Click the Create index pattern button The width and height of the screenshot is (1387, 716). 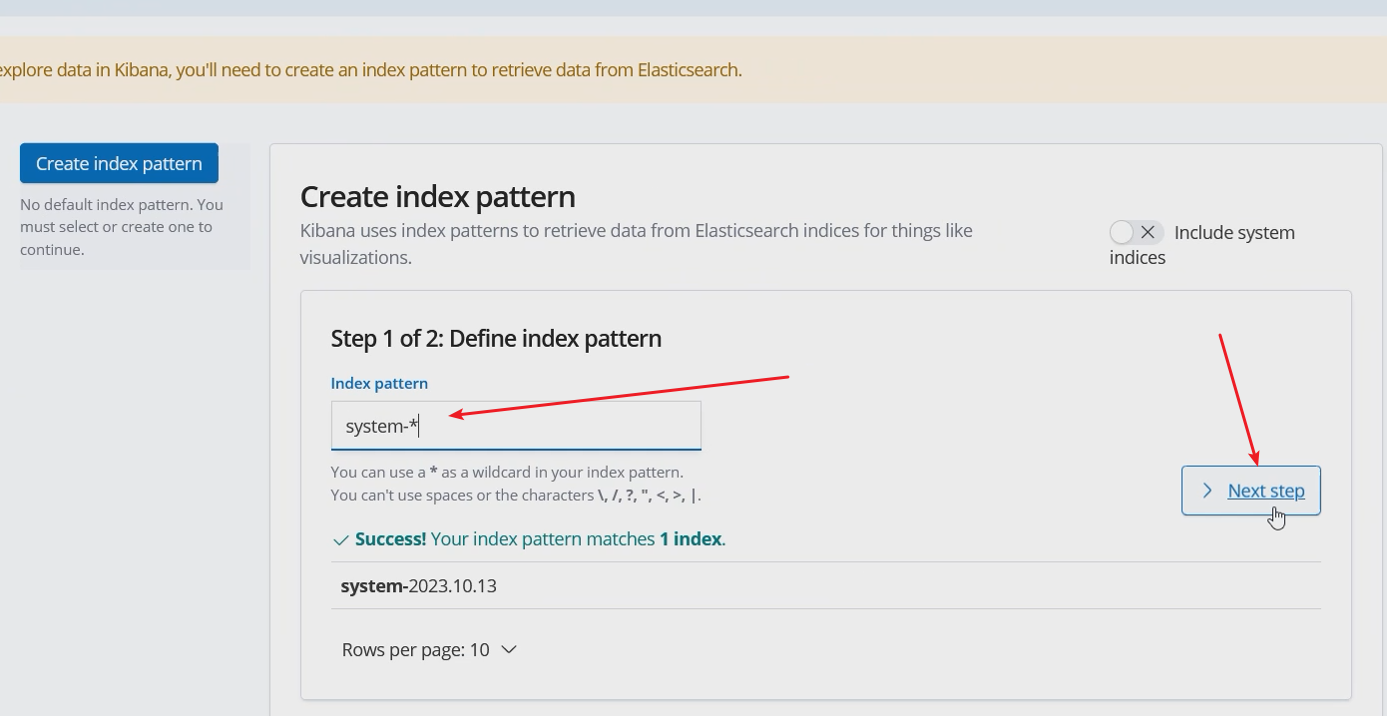[x=119, y=163]
